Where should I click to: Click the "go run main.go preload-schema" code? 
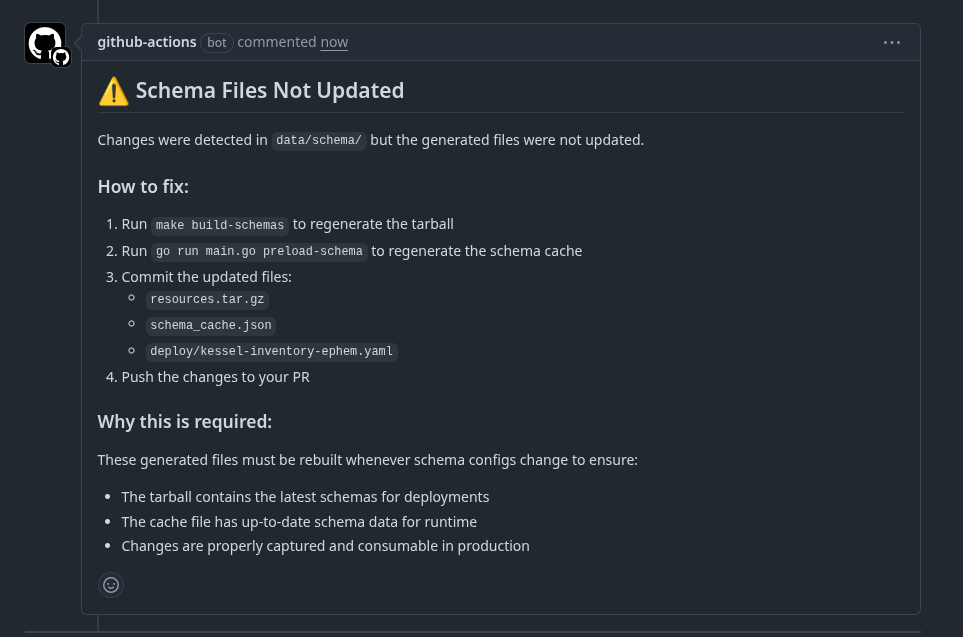click(259, 252)
